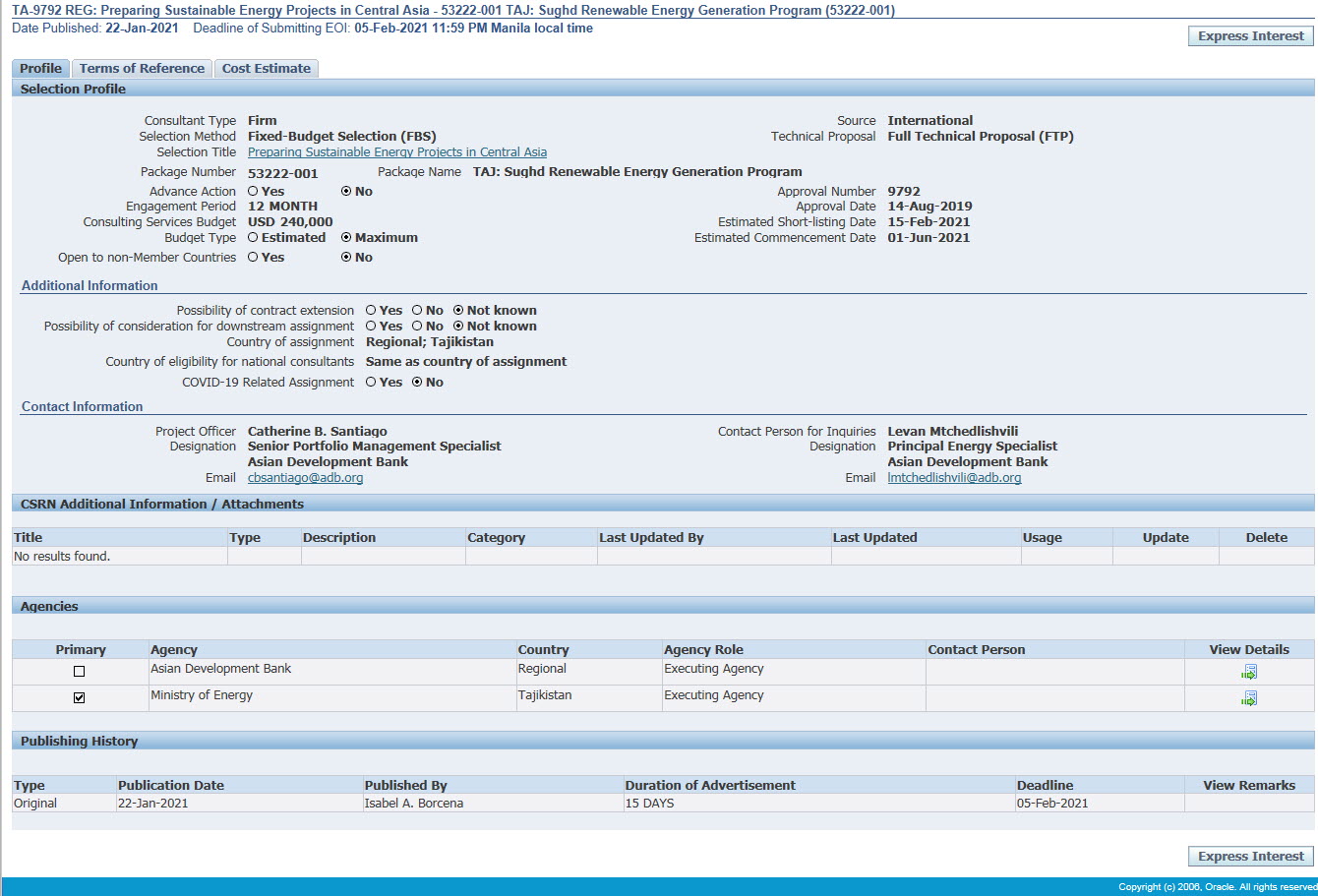Select No for downstream assignment consideration

[x=417, y=327]
